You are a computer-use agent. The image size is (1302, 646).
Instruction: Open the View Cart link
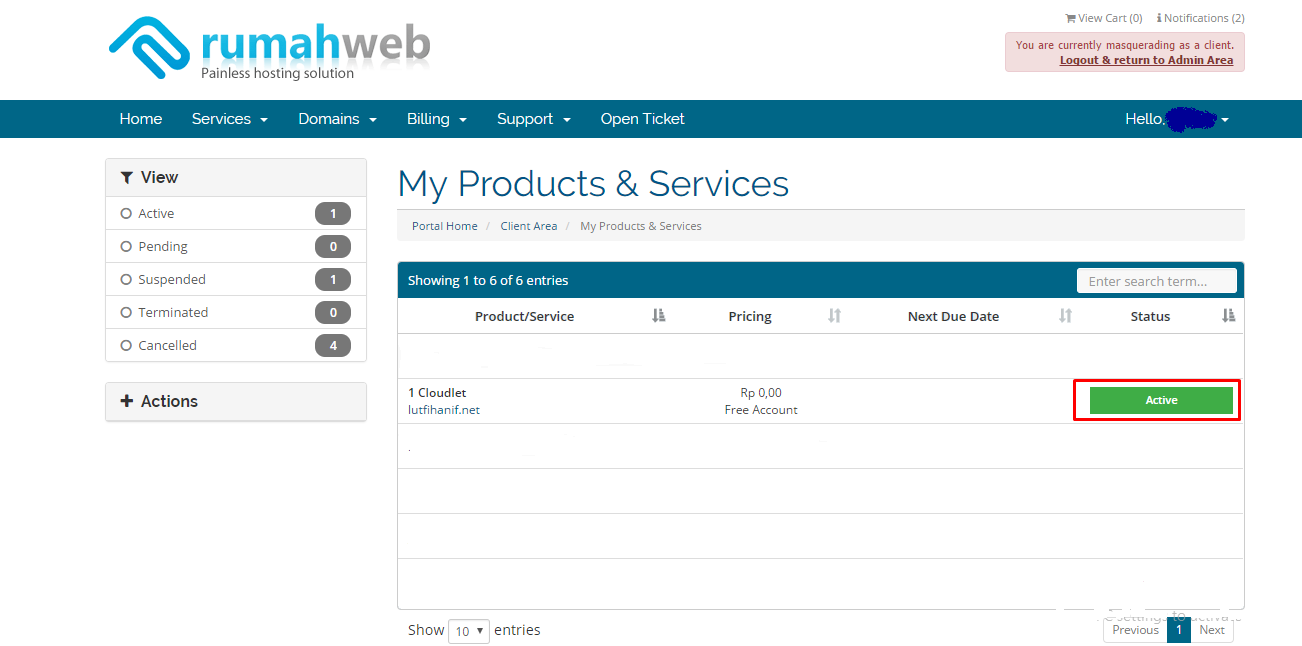pos(1103,18)
